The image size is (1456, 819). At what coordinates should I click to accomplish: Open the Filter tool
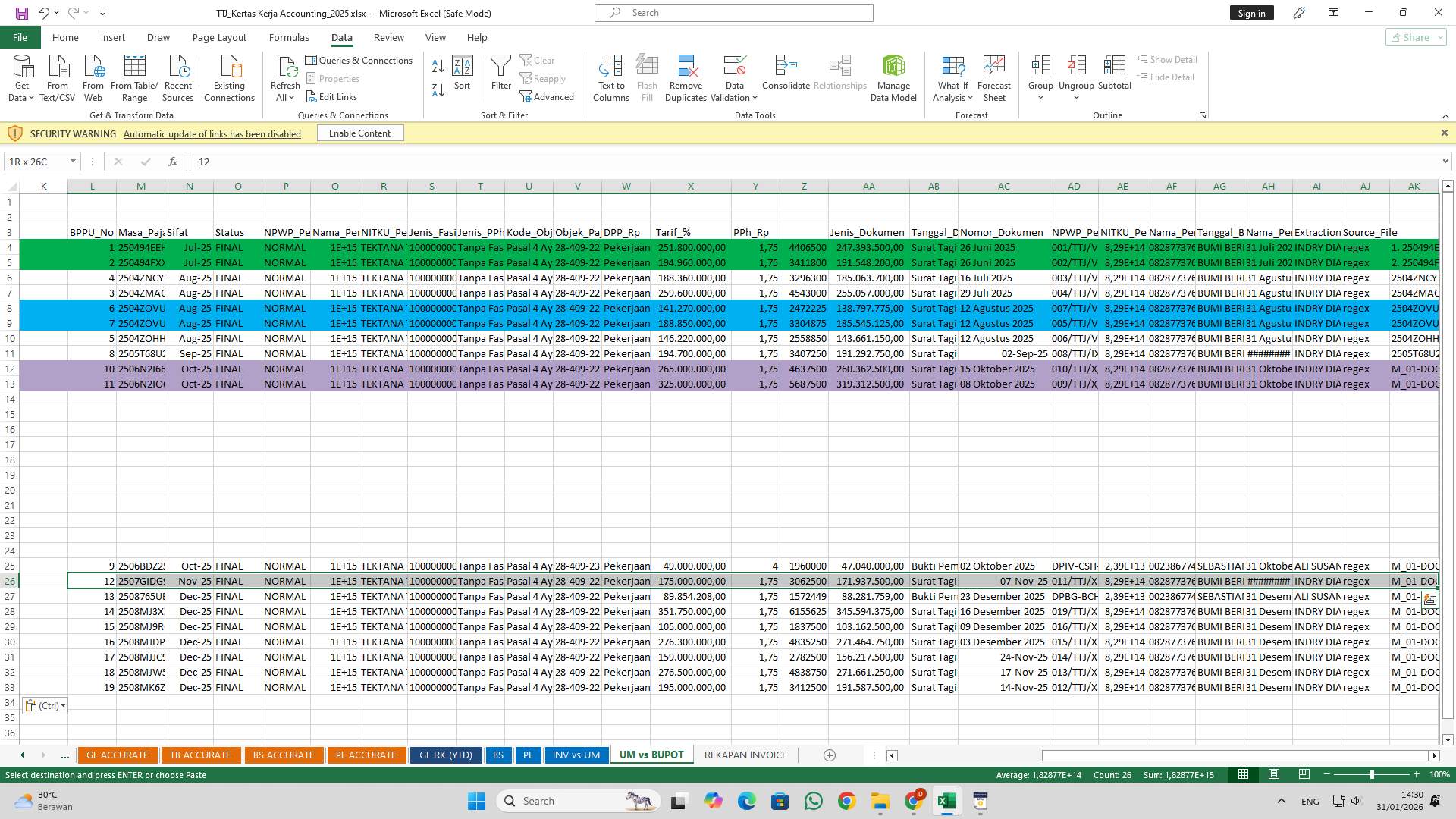click(x=500, y=76)
